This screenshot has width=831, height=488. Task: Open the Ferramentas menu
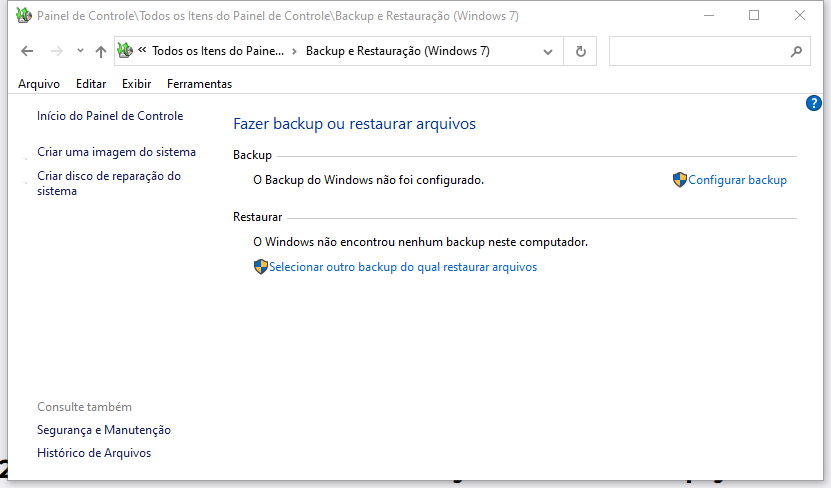[x=199, y=84]
